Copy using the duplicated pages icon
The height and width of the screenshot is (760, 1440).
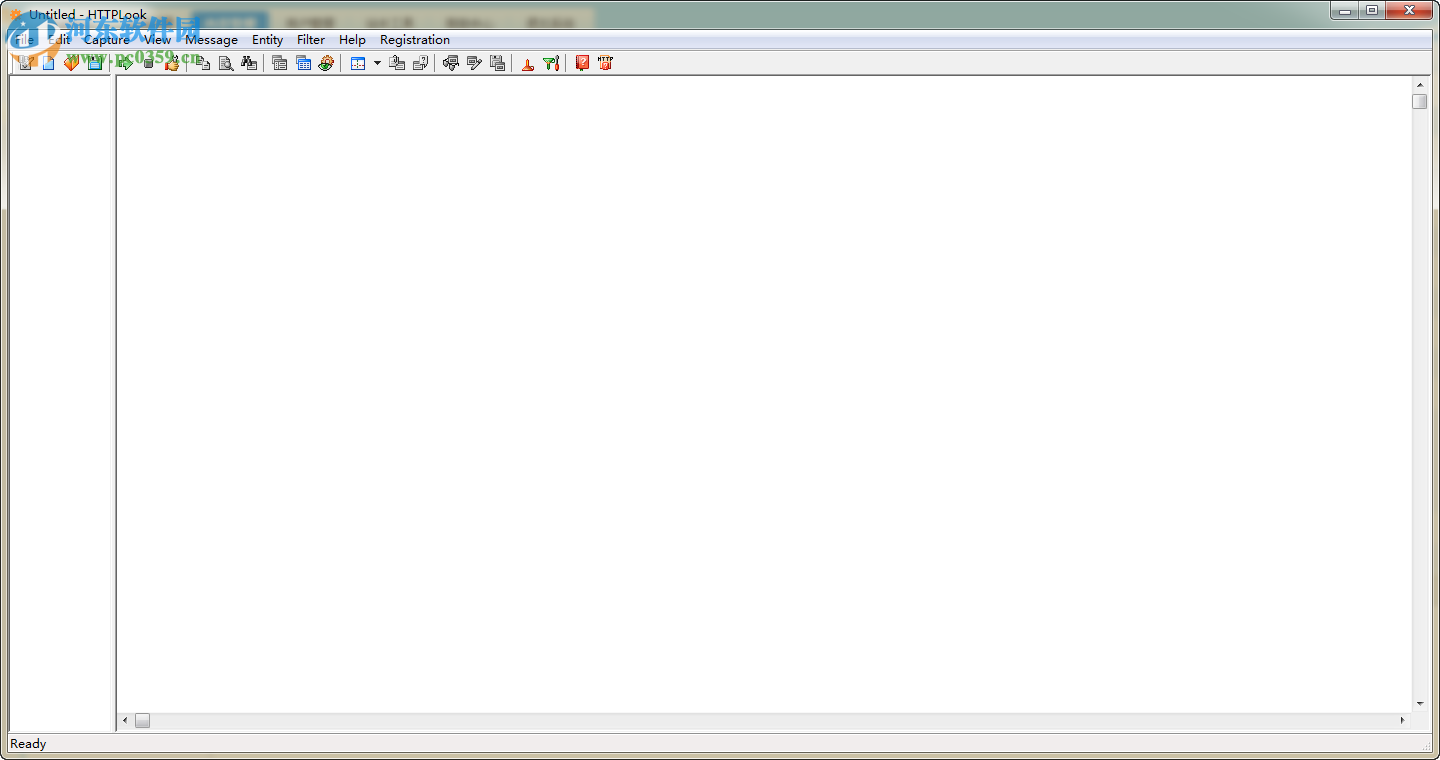click(x=203, y=63)
